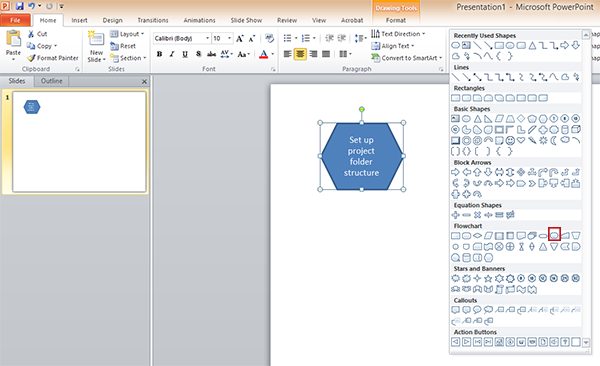Pick the Back or Previous action button
This screenshot has height=366, width=600.
tap(455, 341)
